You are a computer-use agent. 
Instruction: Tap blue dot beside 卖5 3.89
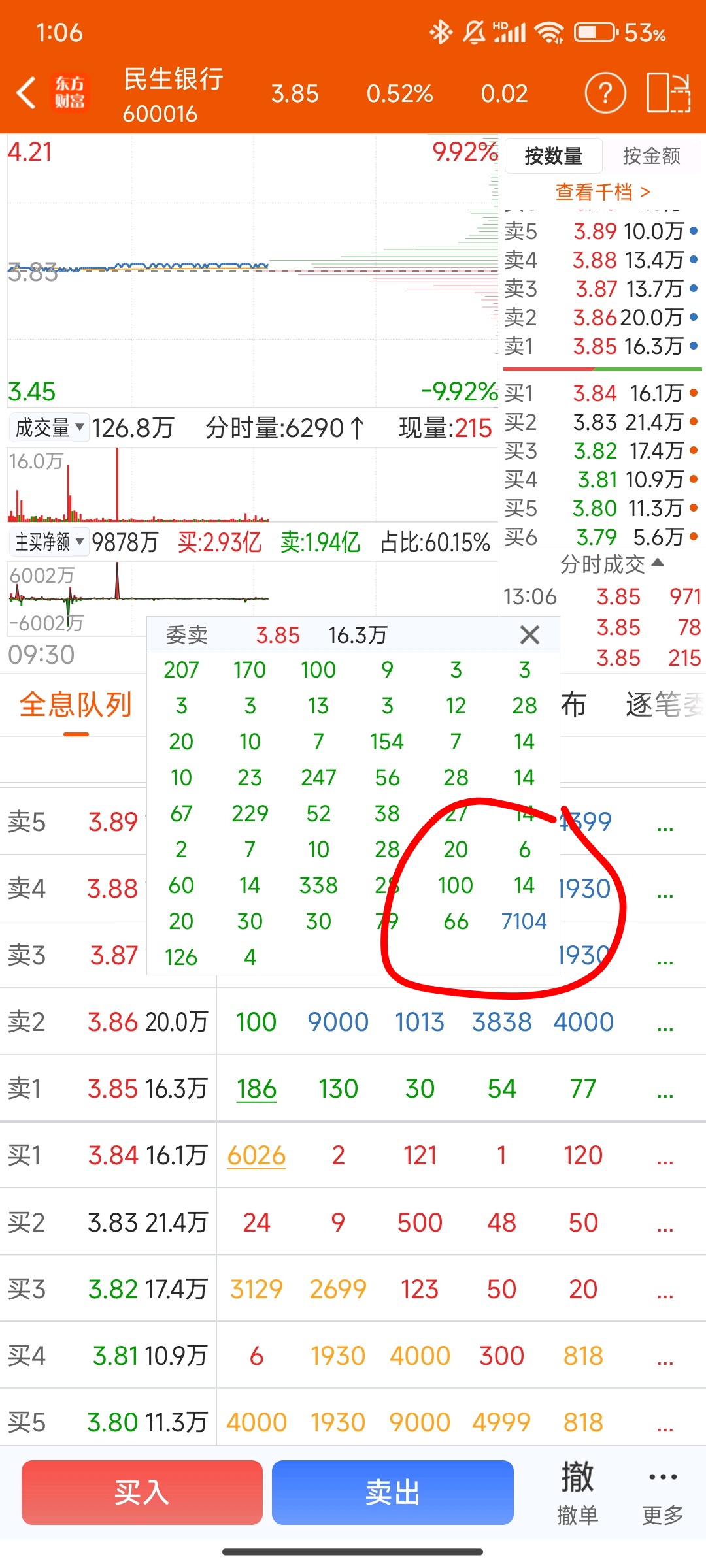pos(693,231)
